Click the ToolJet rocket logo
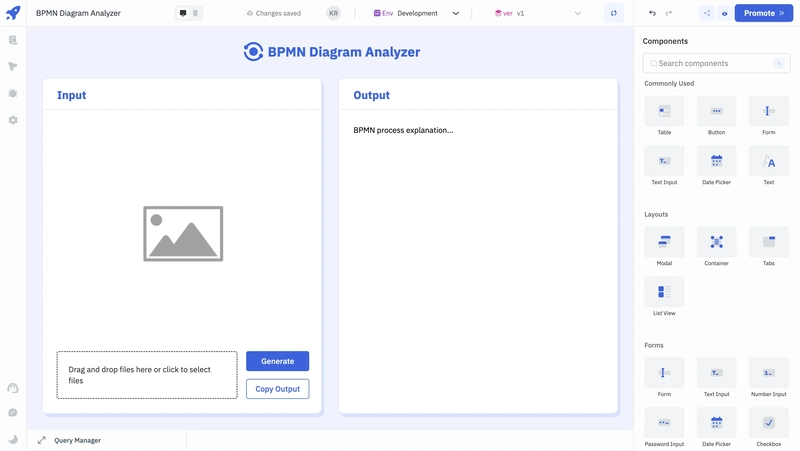Viewport: 800px width, 451px height. click(13, 13)
